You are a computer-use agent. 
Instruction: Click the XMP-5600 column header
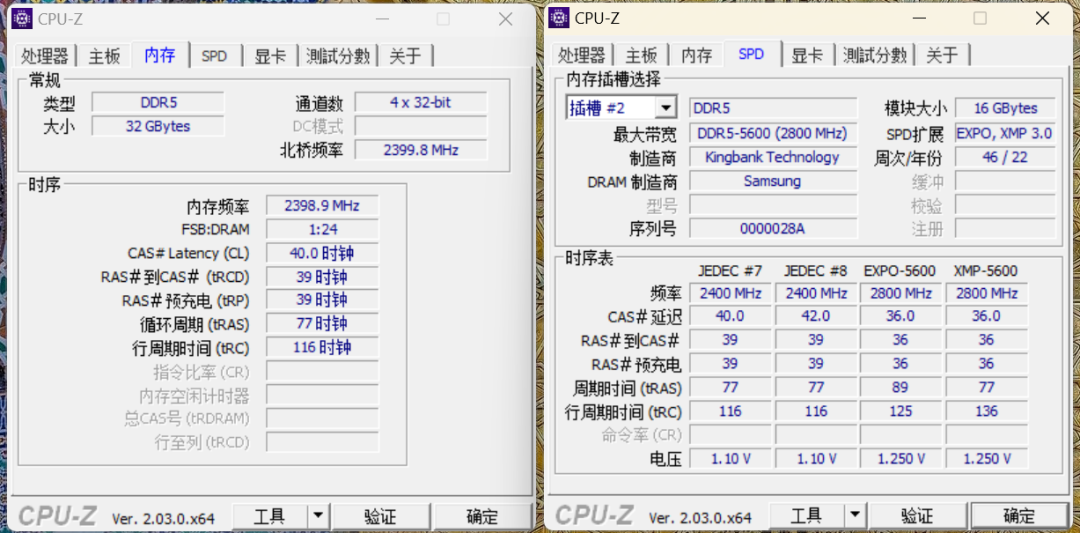(986, 271)
